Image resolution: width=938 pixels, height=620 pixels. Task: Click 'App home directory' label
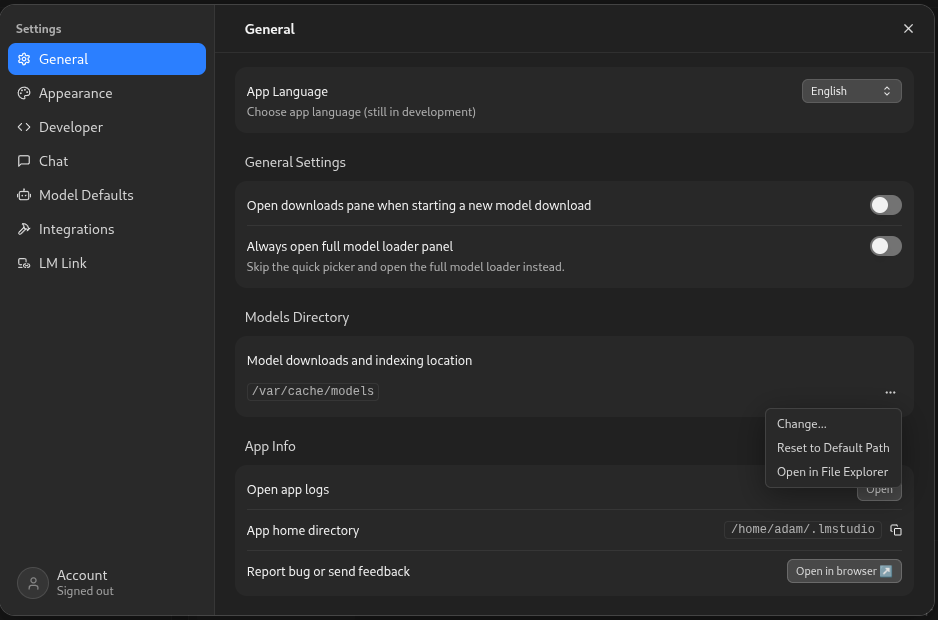pyautogui.click(x=303, y=530)
